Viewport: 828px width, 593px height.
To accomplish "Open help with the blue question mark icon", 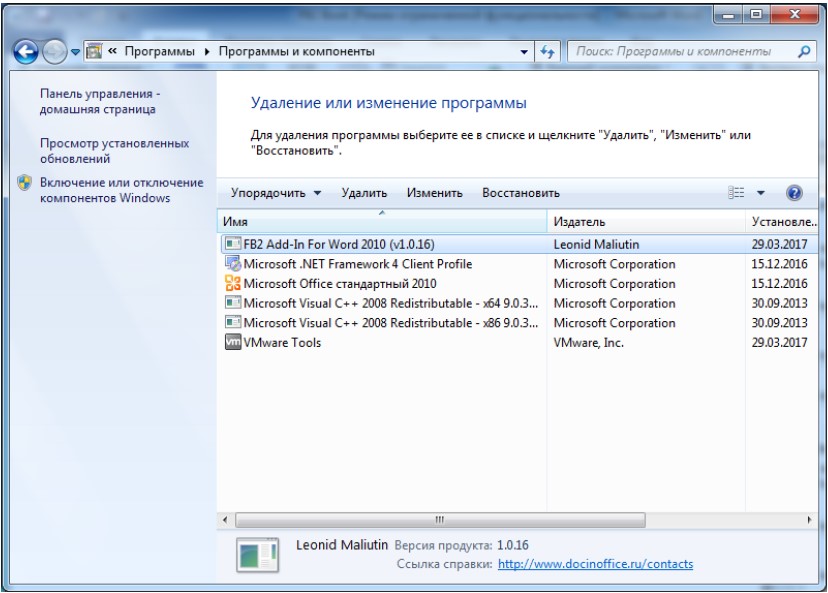I will click(795, 193).
